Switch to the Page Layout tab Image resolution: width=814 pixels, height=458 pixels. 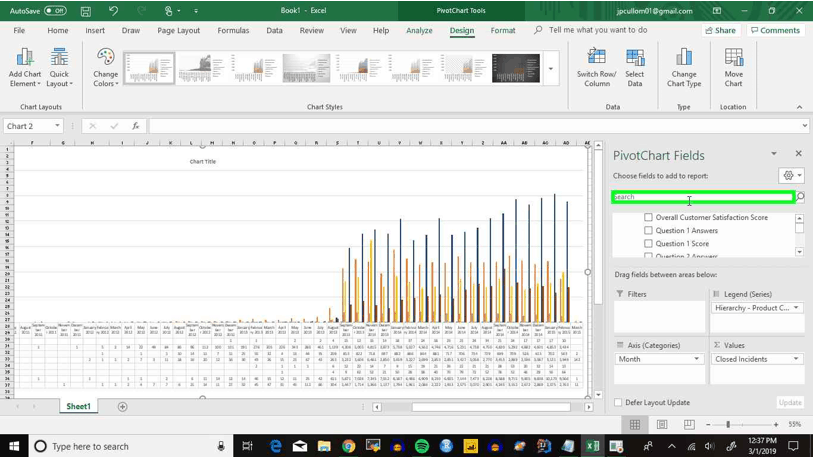pyautogui.click(x=179, y=31)
